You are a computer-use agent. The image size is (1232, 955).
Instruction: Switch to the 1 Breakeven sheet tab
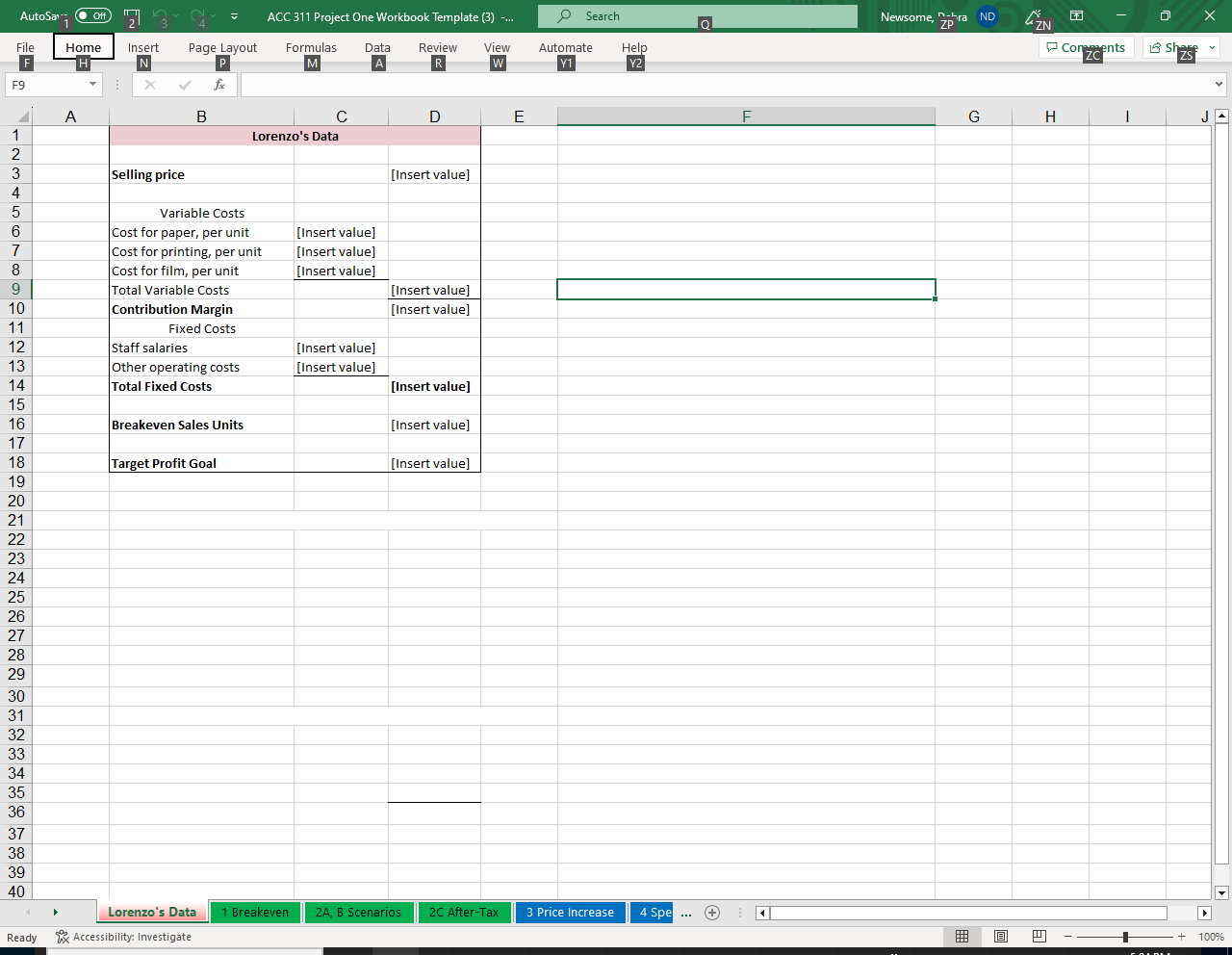[255, 912]
